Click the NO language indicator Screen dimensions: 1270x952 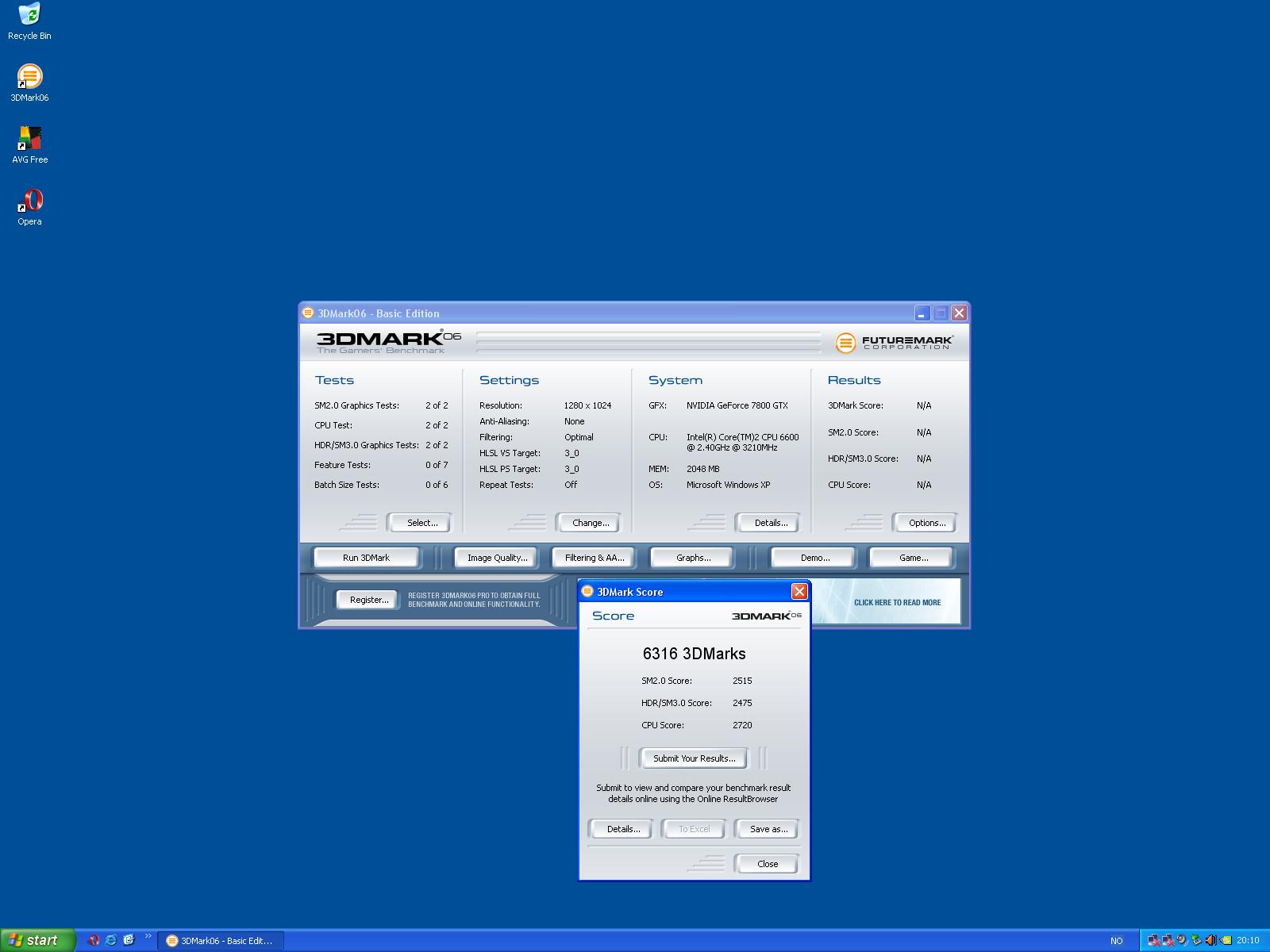(x=1116, y=941)
